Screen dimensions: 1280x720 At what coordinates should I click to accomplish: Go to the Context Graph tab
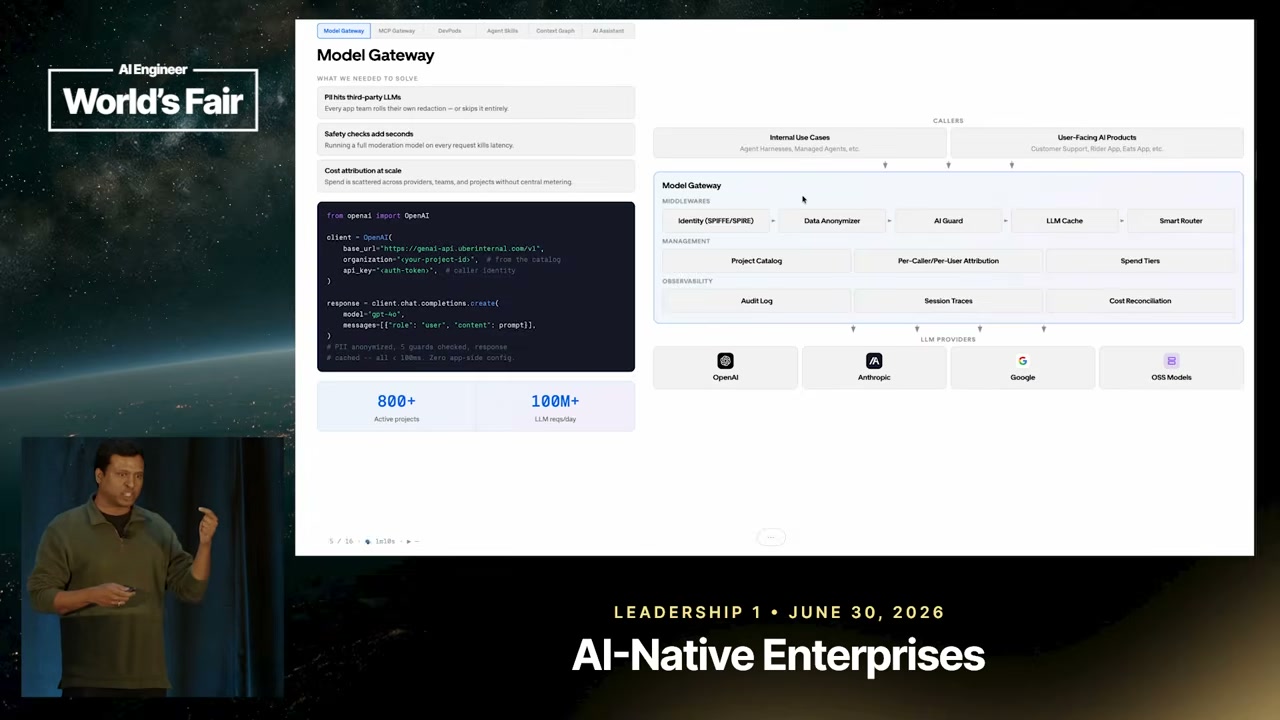point(555,31)
